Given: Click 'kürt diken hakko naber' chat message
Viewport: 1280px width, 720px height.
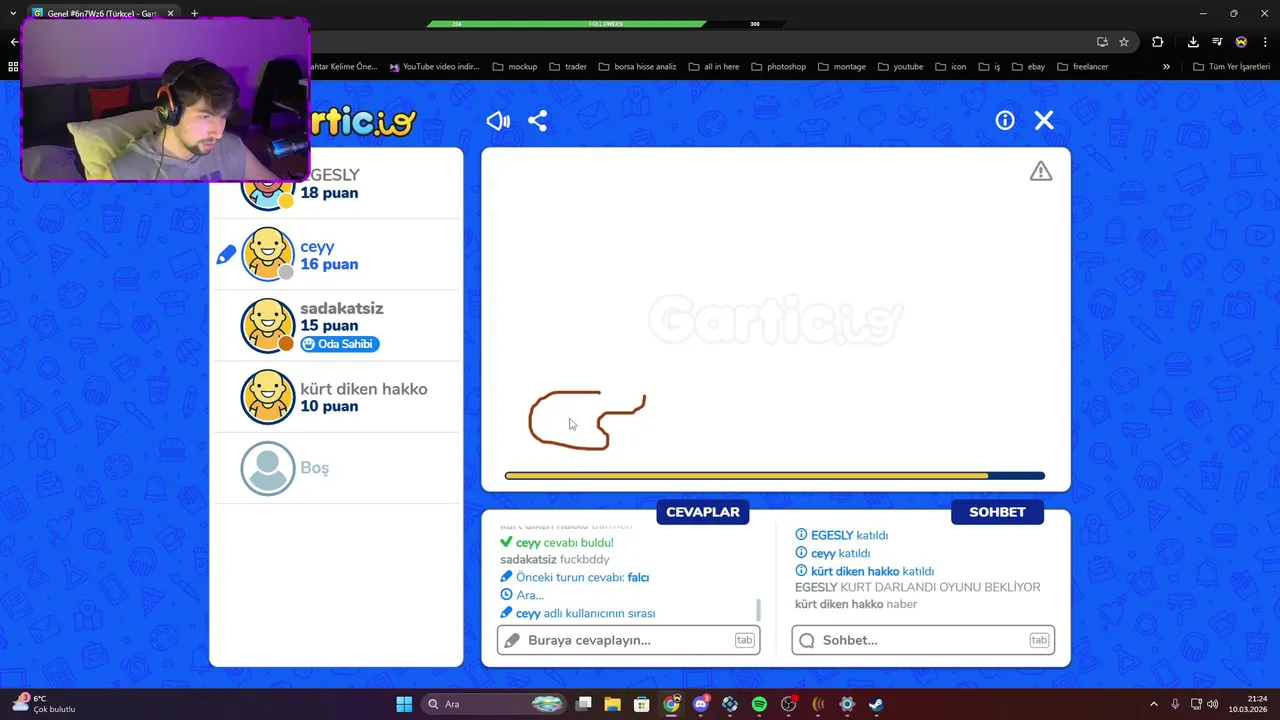Looking at the screenshot, I should [856, 604].
